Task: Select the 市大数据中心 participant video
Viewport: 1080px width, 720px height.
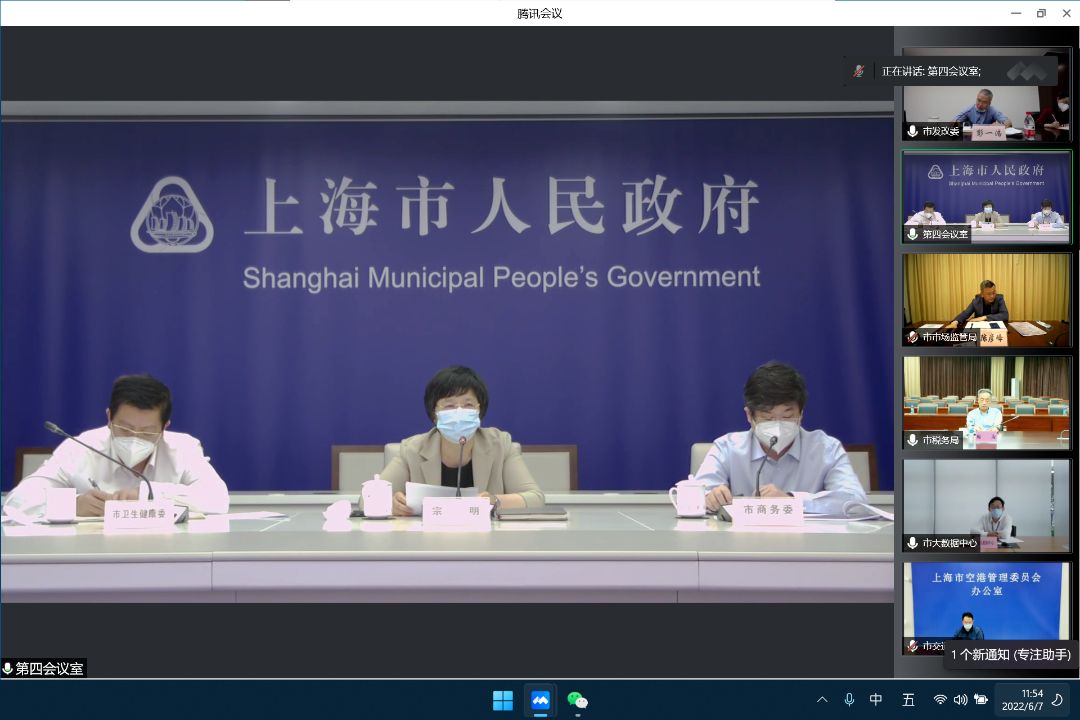Action: pos(986,505)
